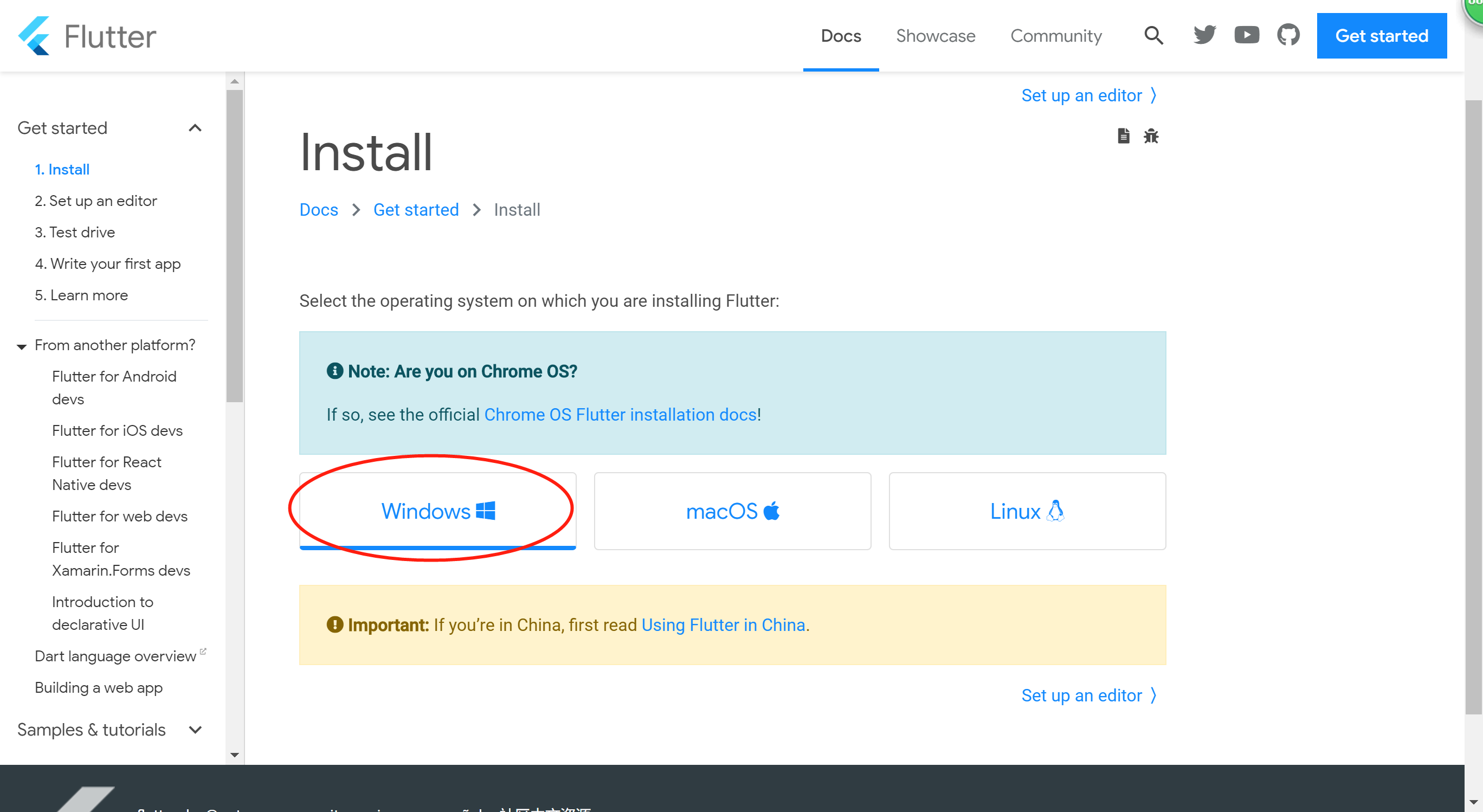Image resolution: width=1483 pixels, height=812 pixels.
Task: Click the blue Get started button
Action: [1382, 36]
